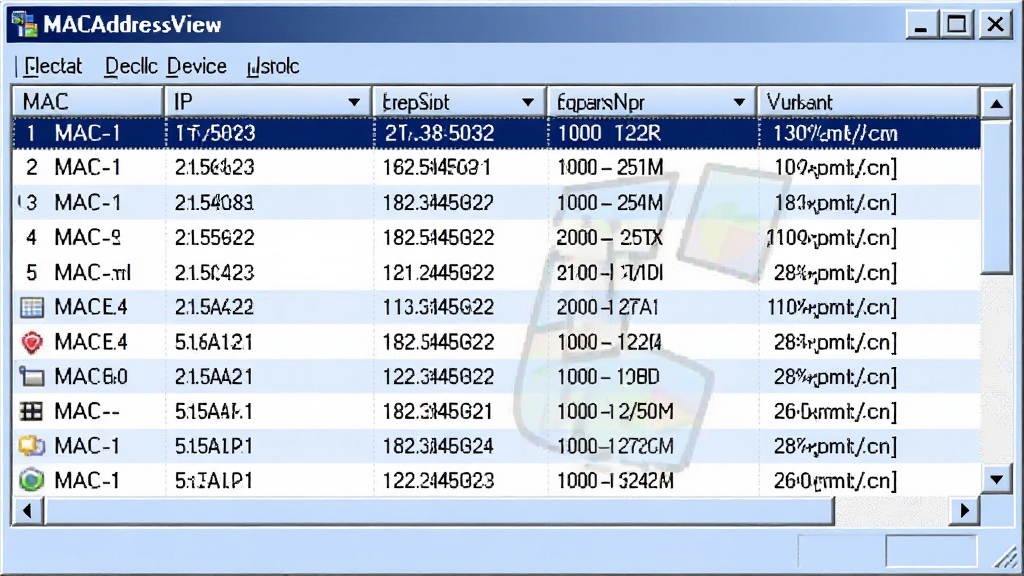Minimize the MACAddressView window
Viewport: 1024px width, 576px height.
pos(921,25)
